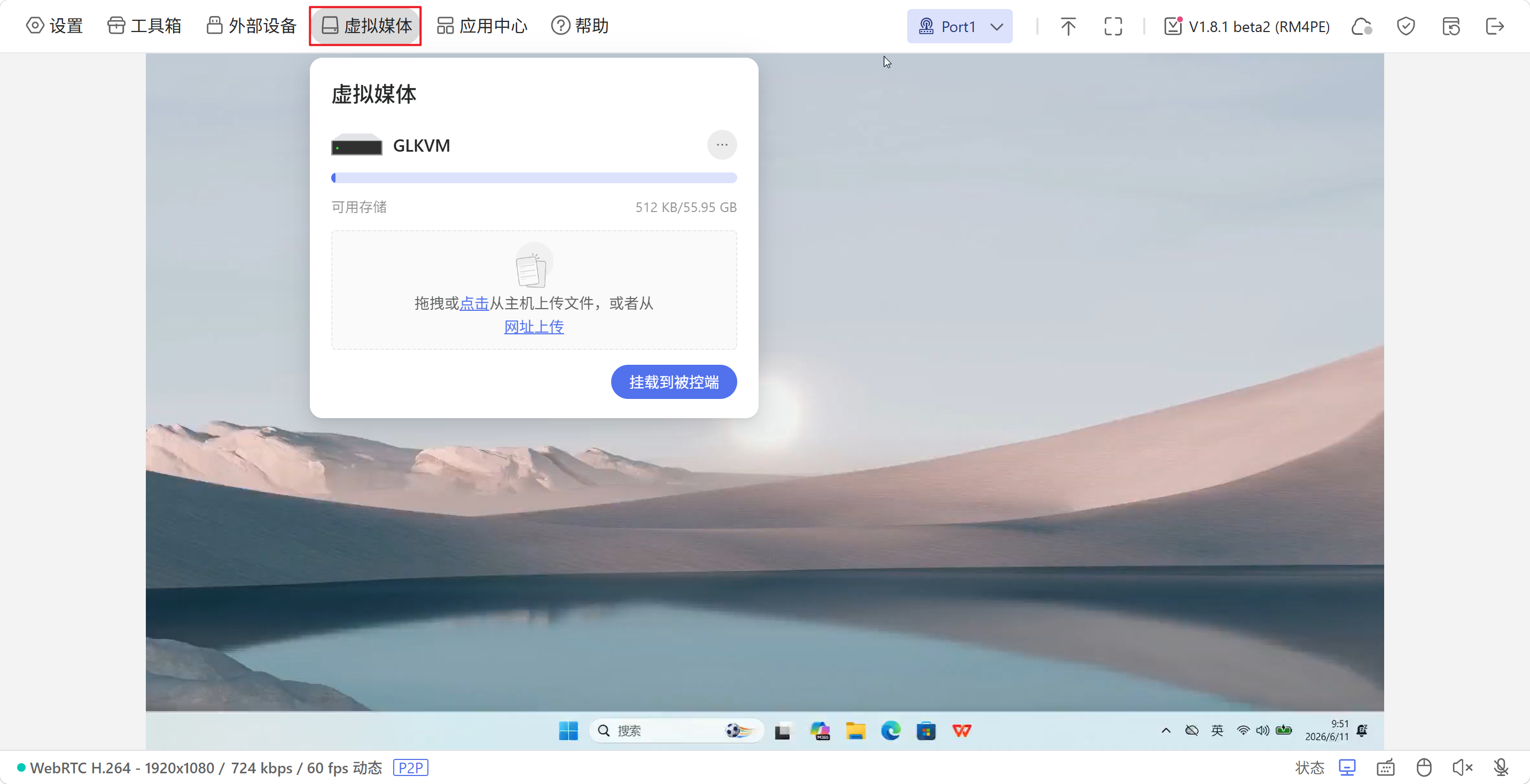Open the 工具箱 toolbox menu
1530x784 pixels.
144,26
